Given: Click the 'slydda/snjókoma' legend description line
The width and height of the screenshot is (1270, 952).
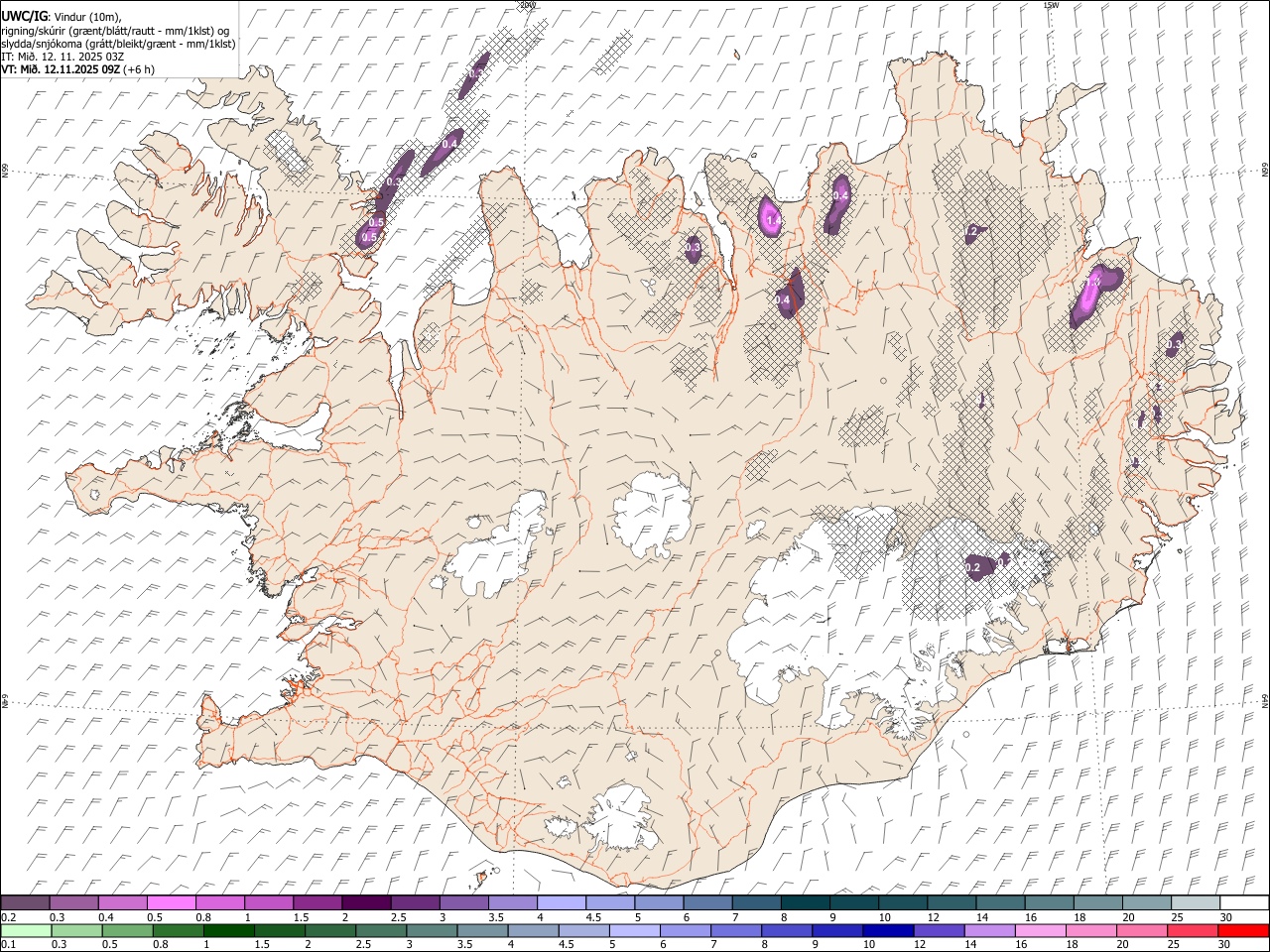Looking at the screenshot, I should pyautogui.click(x=118, y=44).
